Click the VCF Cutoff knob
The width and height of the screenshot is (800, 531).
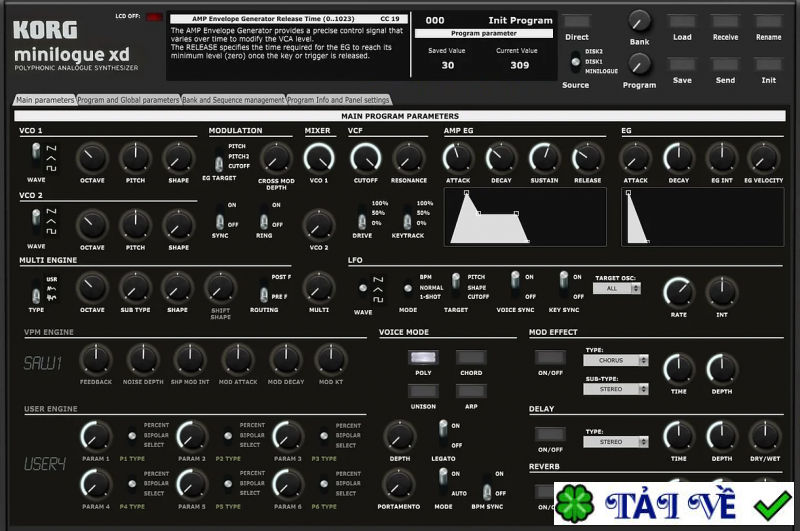point(366,159)
